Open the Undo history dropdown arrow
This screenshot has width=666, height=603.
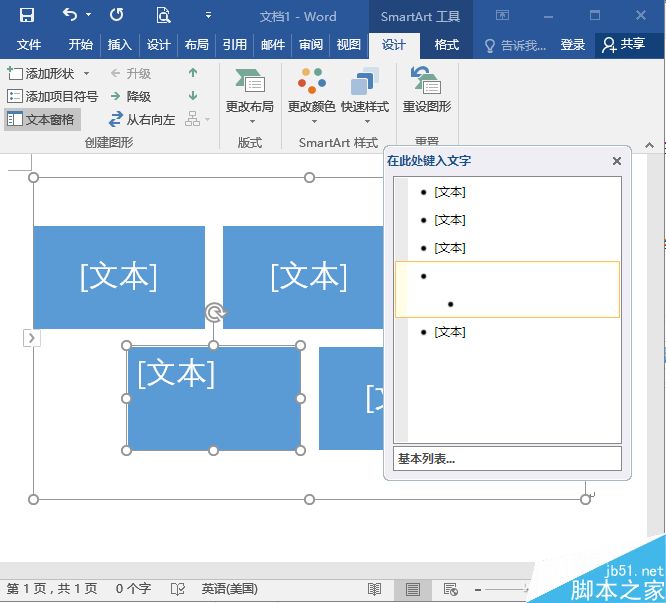tap(88, 15)
